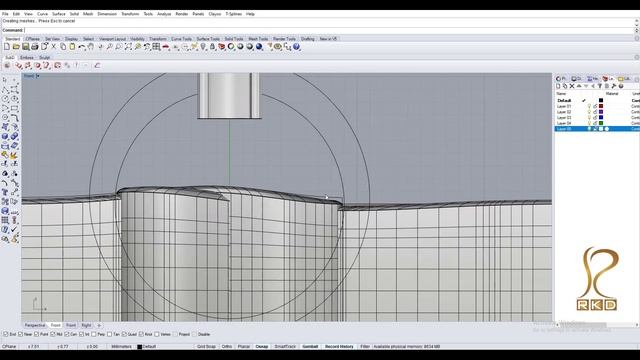The height and width of the screenshot is (360, 640).
Task: Click the Layer 01 red color swatch
Action: pos(601,106)
